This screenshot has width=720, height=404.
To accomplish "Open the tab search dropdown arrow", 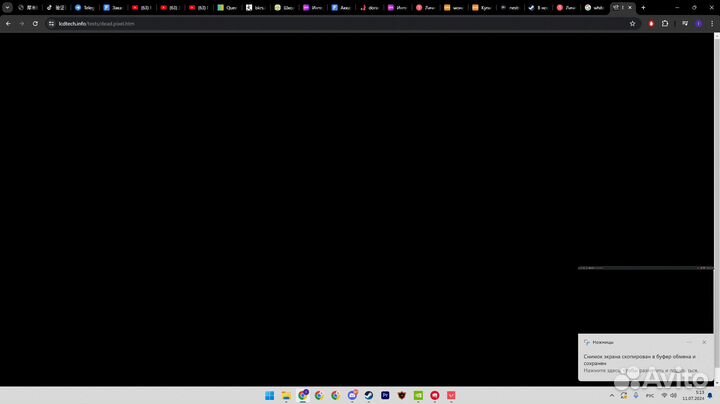I will (x=7, y=7).
